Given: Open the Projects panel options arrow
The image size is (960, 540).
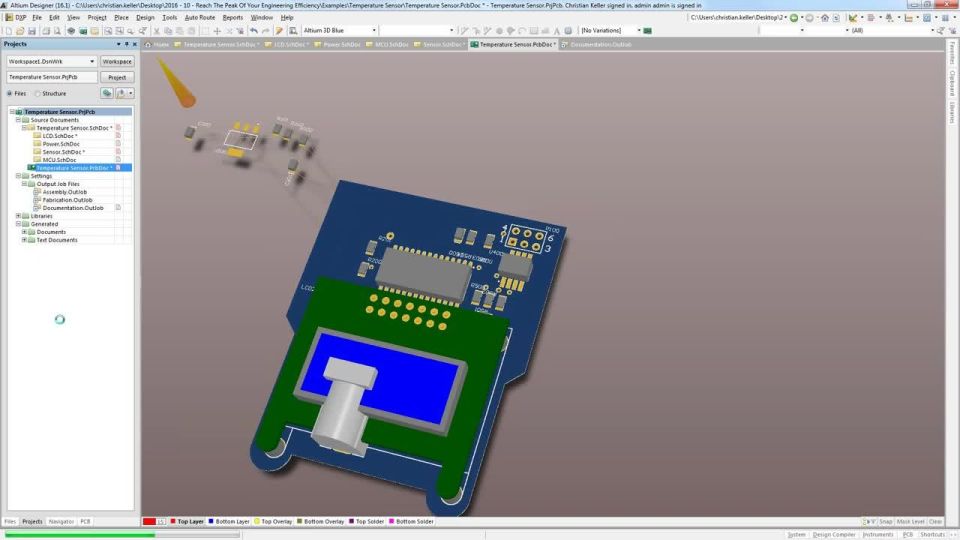Looking at the screenshot, I should 119,44.
